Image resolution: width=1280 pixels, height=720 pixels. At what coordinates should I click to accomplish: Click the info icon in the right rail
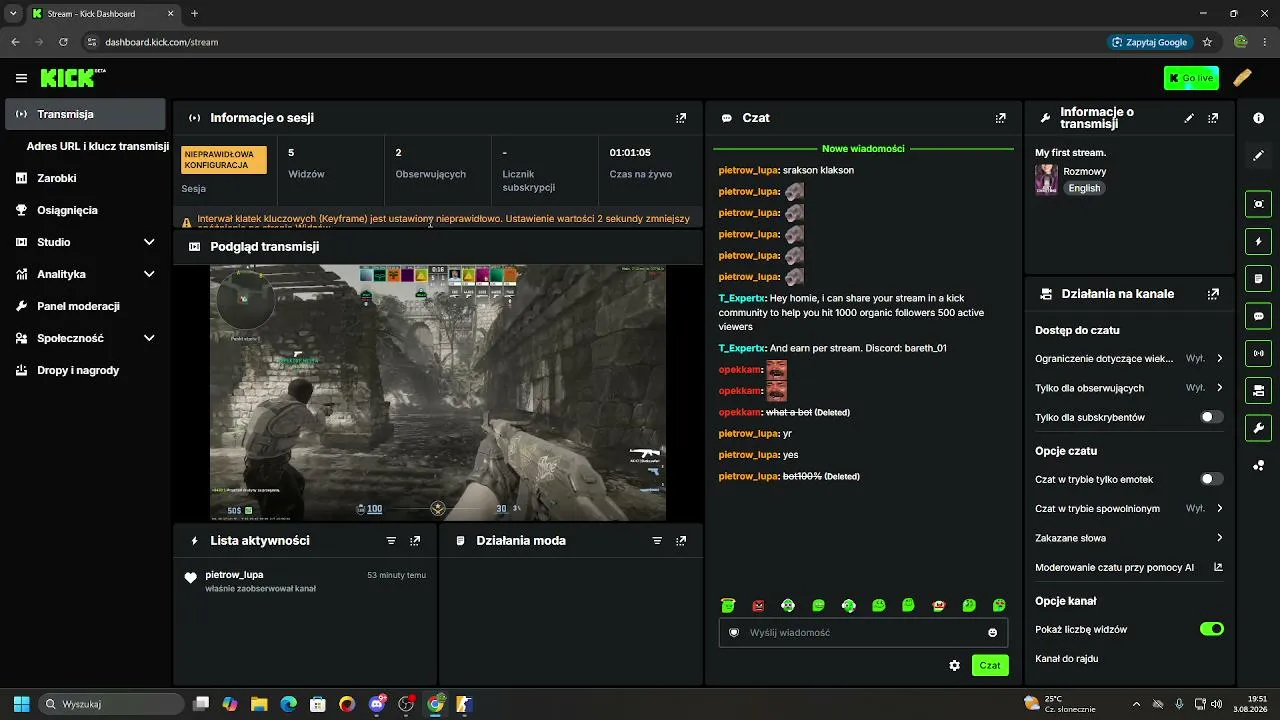point(1258,118)
